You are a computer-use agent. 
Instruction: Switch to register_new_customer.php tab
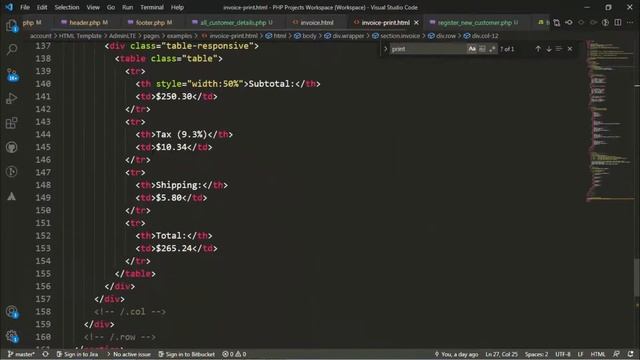click(475, 23)
